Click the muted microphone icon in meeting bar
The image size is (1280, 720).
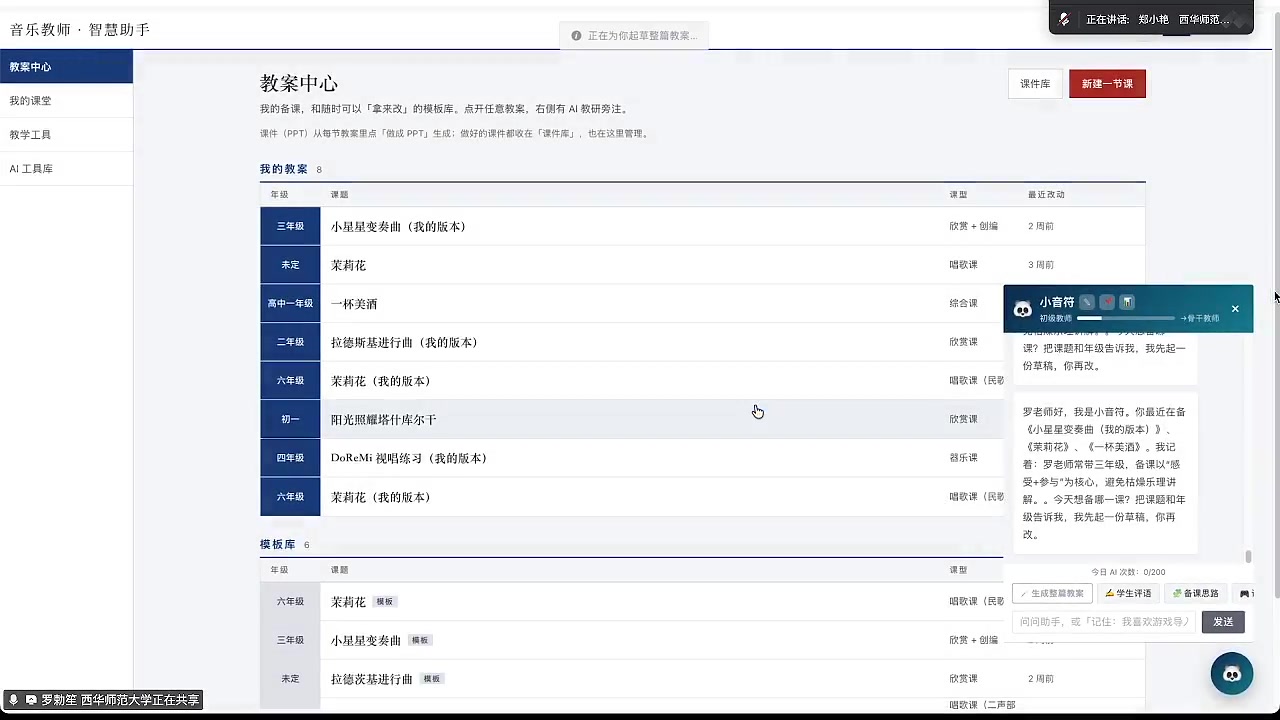point(1065,19)
